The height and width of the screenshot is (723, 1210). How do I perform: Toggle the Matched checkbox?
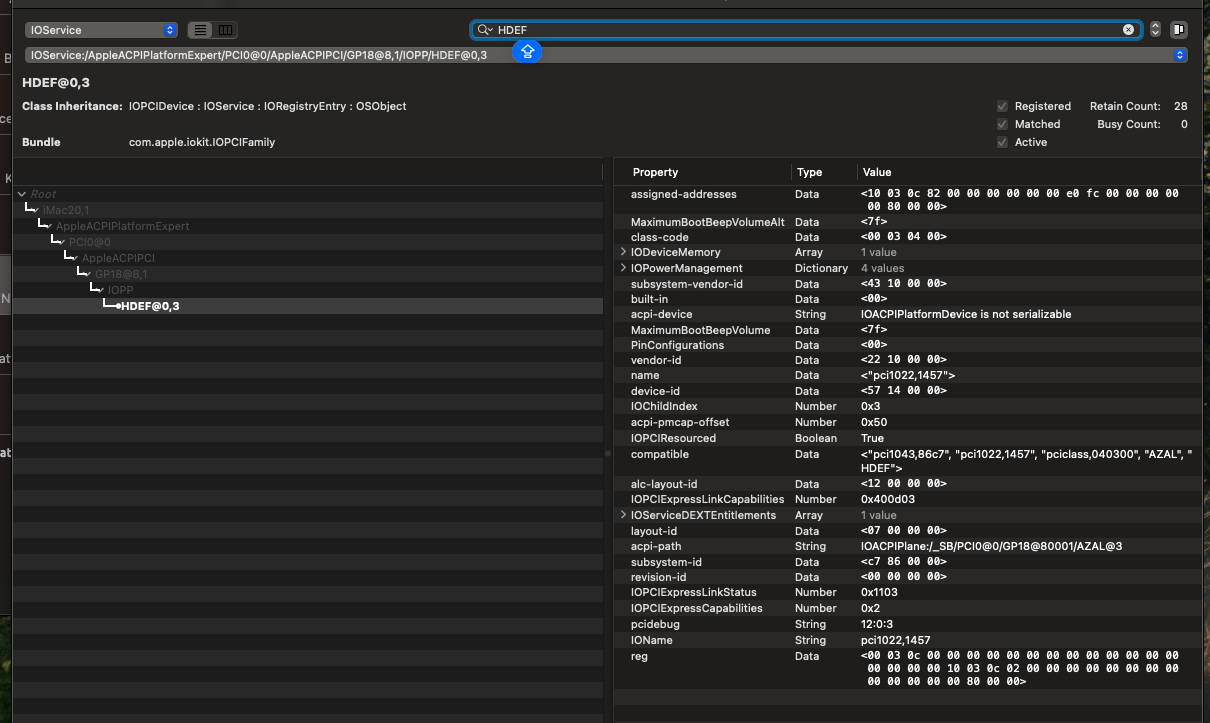point(1002,124)
